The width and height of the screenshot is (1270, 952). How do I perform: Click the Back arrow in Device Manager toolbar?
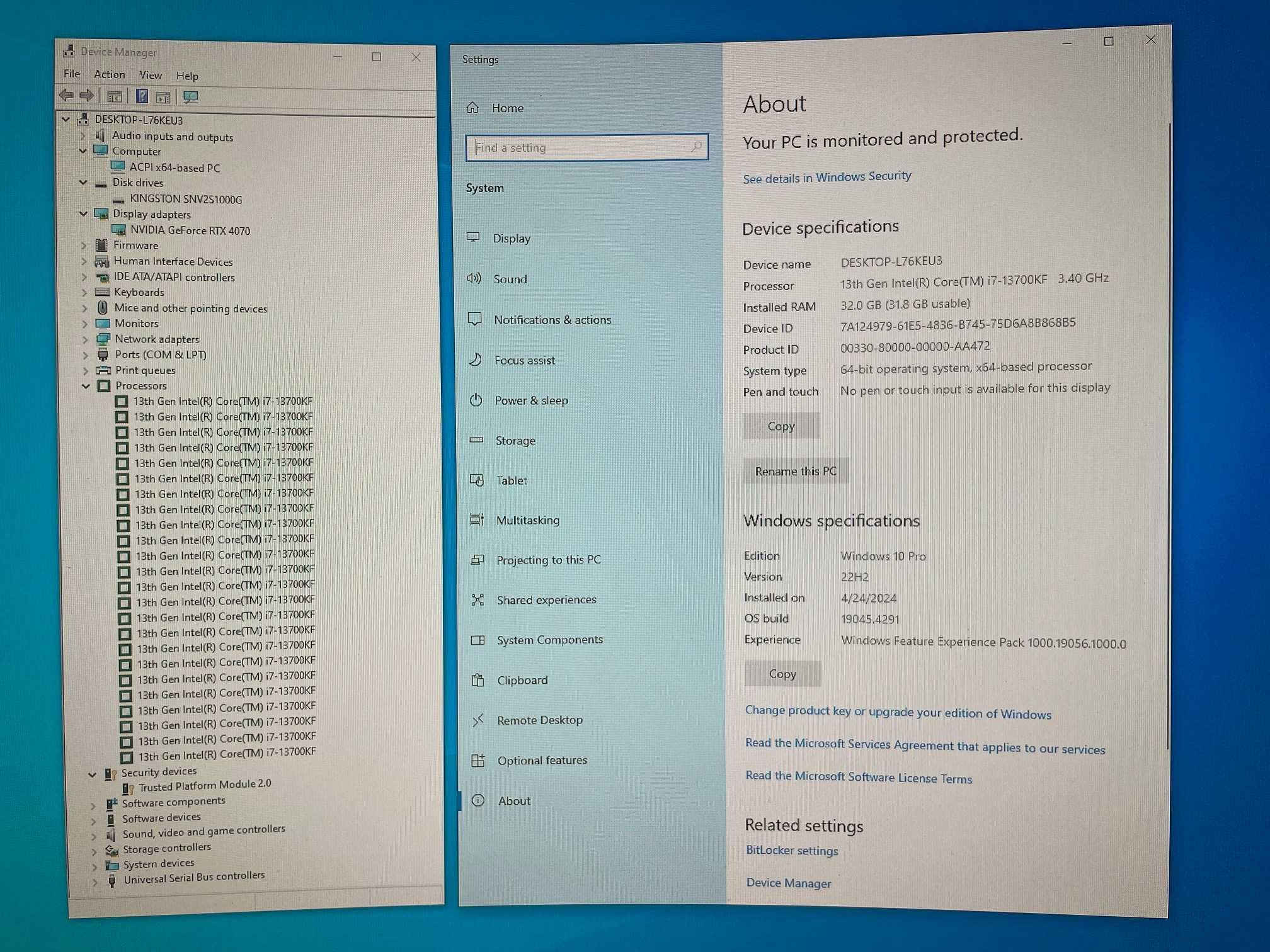[x=66, y=95]
